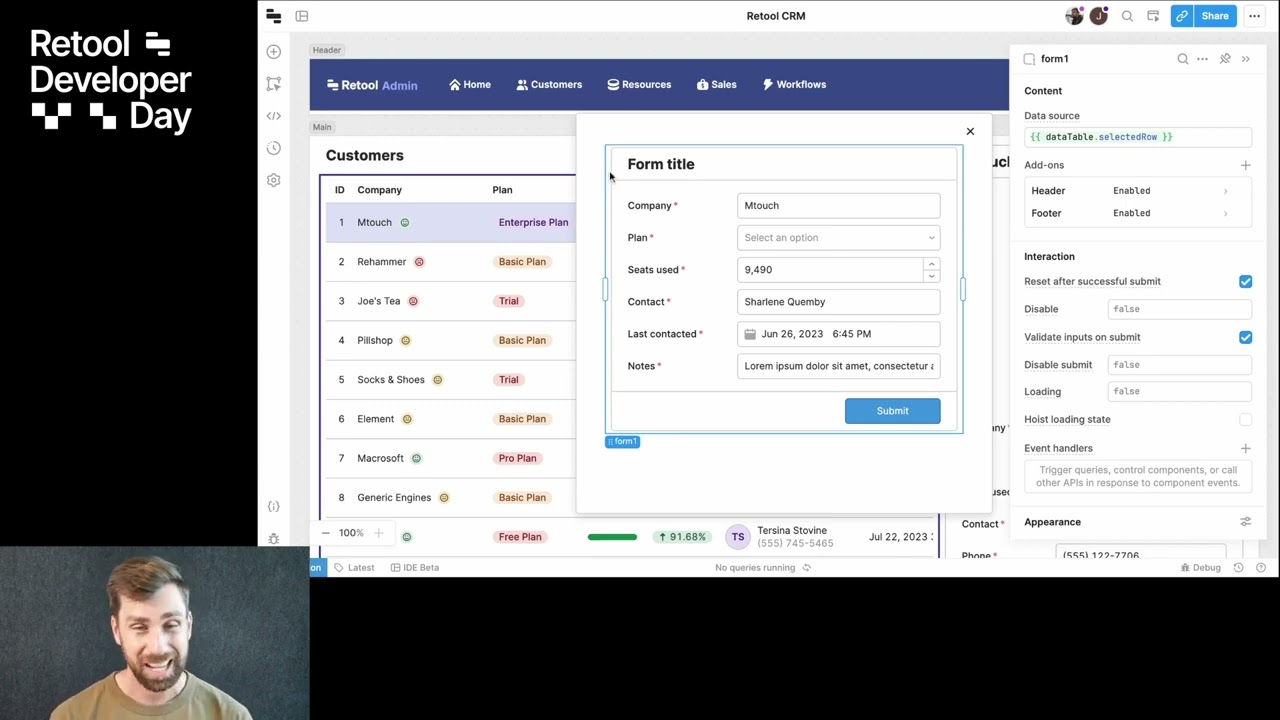The width and height of the screenshot is (1280, 720).
Task: Zoom out with the minus icon
Action: point(325,533)
